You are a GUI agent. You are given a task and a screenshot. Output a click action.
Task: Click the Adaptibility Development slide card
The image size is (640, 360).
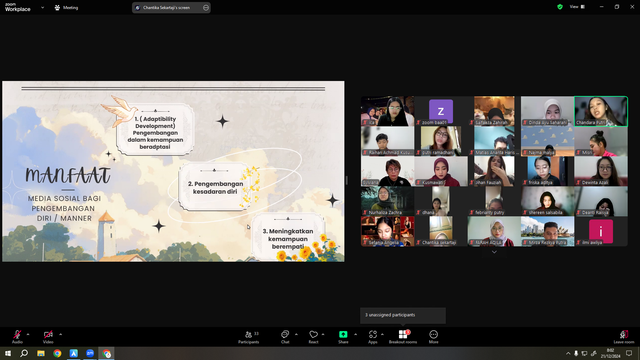pos(155,129)
